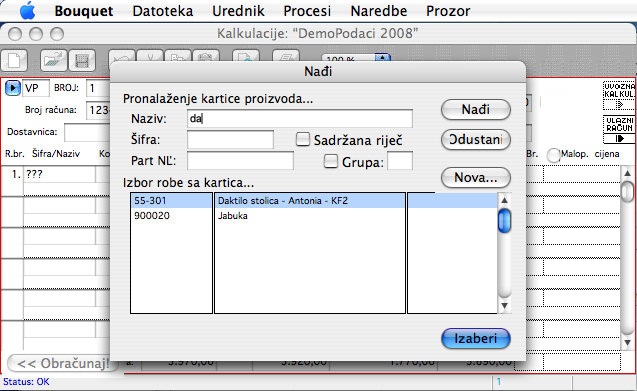Click the Uvozna Kalkul. arrow button
This screenshot has width=637, height=391.
[x=619, y=105]
